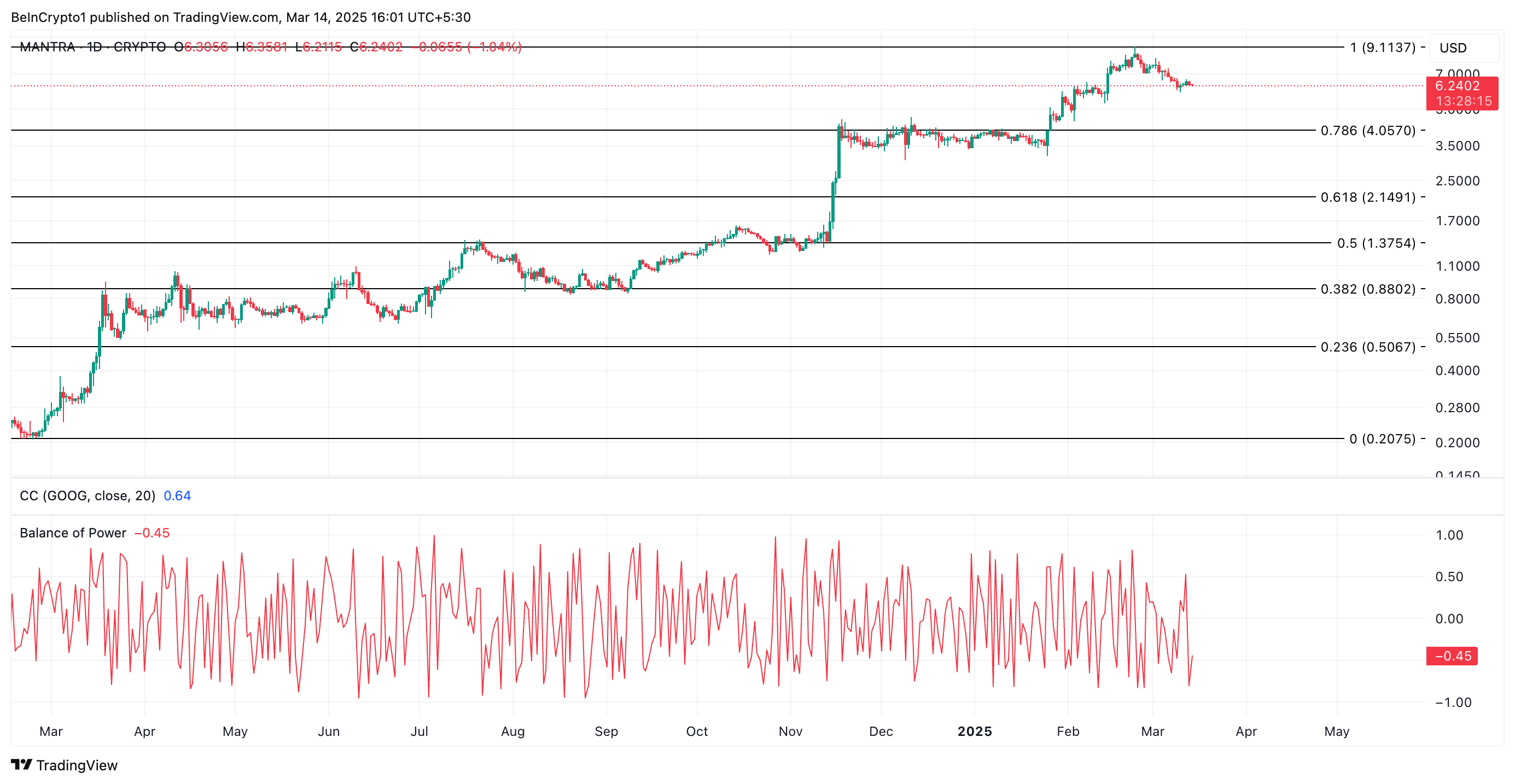Click the 1.1000 price scale label

point(1458,266)
